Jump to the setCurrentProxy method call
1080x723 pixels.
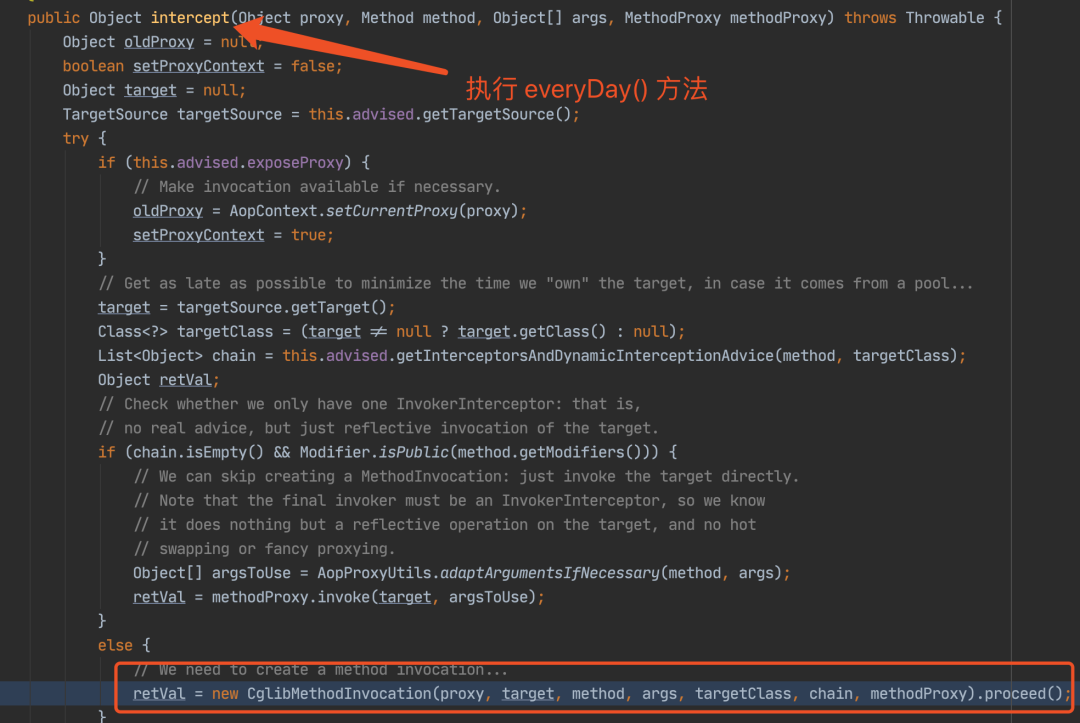click(391, 211)
